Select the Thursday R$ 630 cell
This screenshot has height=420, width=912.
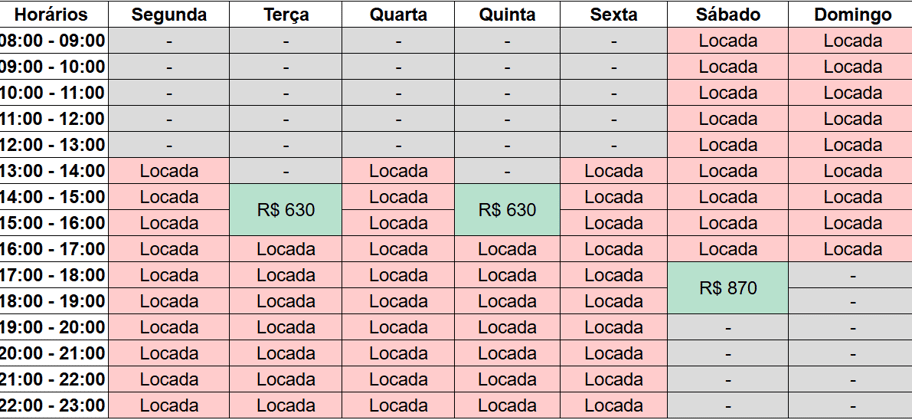click(507, 209)
